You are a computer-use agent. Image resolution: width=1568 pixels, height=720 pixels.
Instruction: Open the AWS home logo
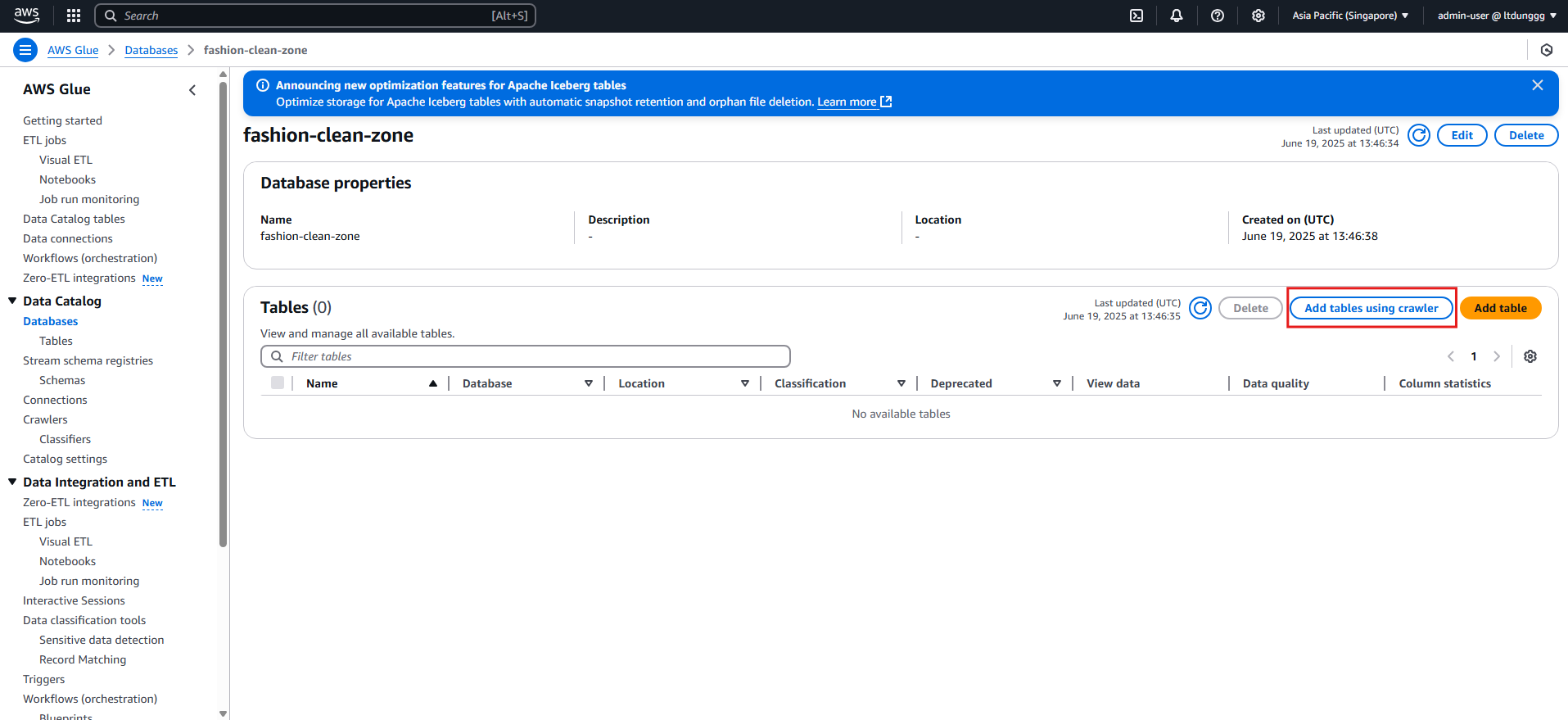pyautogui.click(x=26, y=15)
